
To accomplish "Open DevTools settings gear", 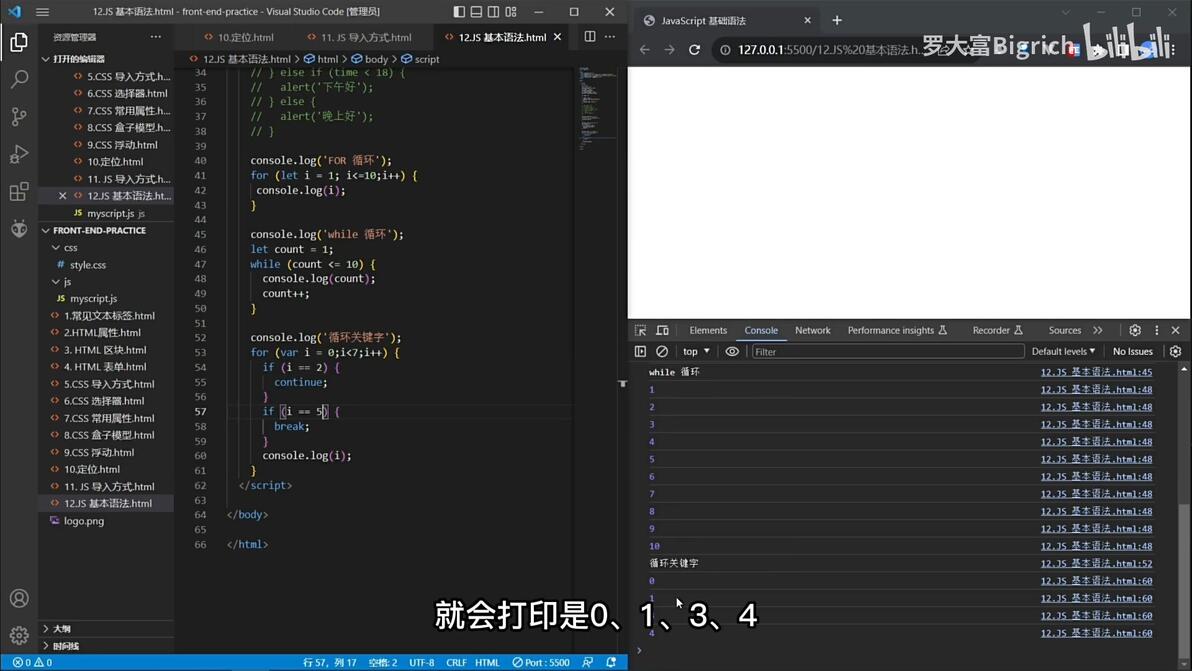I will 1135,331.
